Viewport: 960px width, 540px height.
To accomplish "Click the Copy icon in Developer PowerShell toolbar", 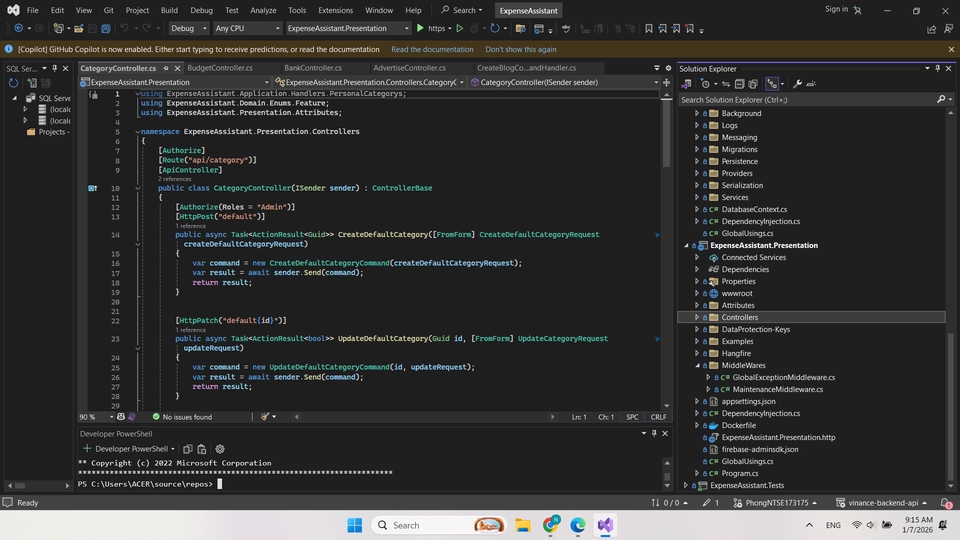I will click(x=187, y=449).
